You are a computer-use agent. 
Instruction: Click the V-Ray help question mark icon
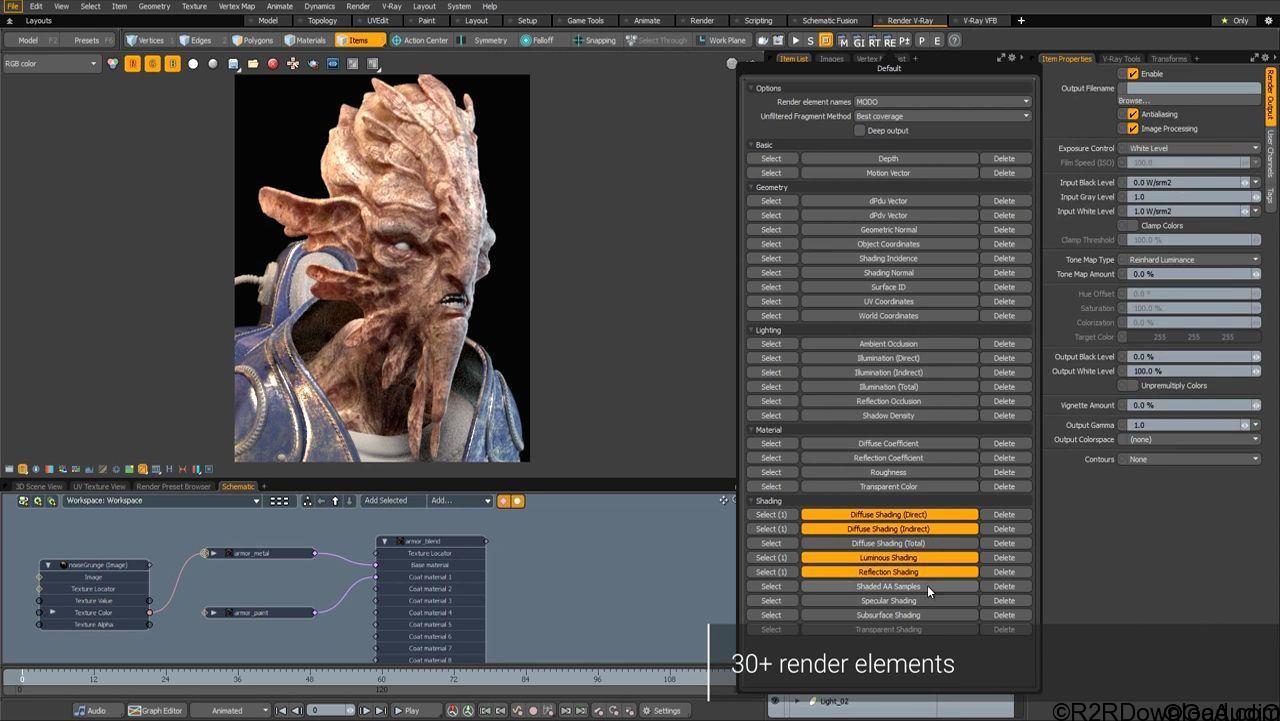click(x=954, y=40)
